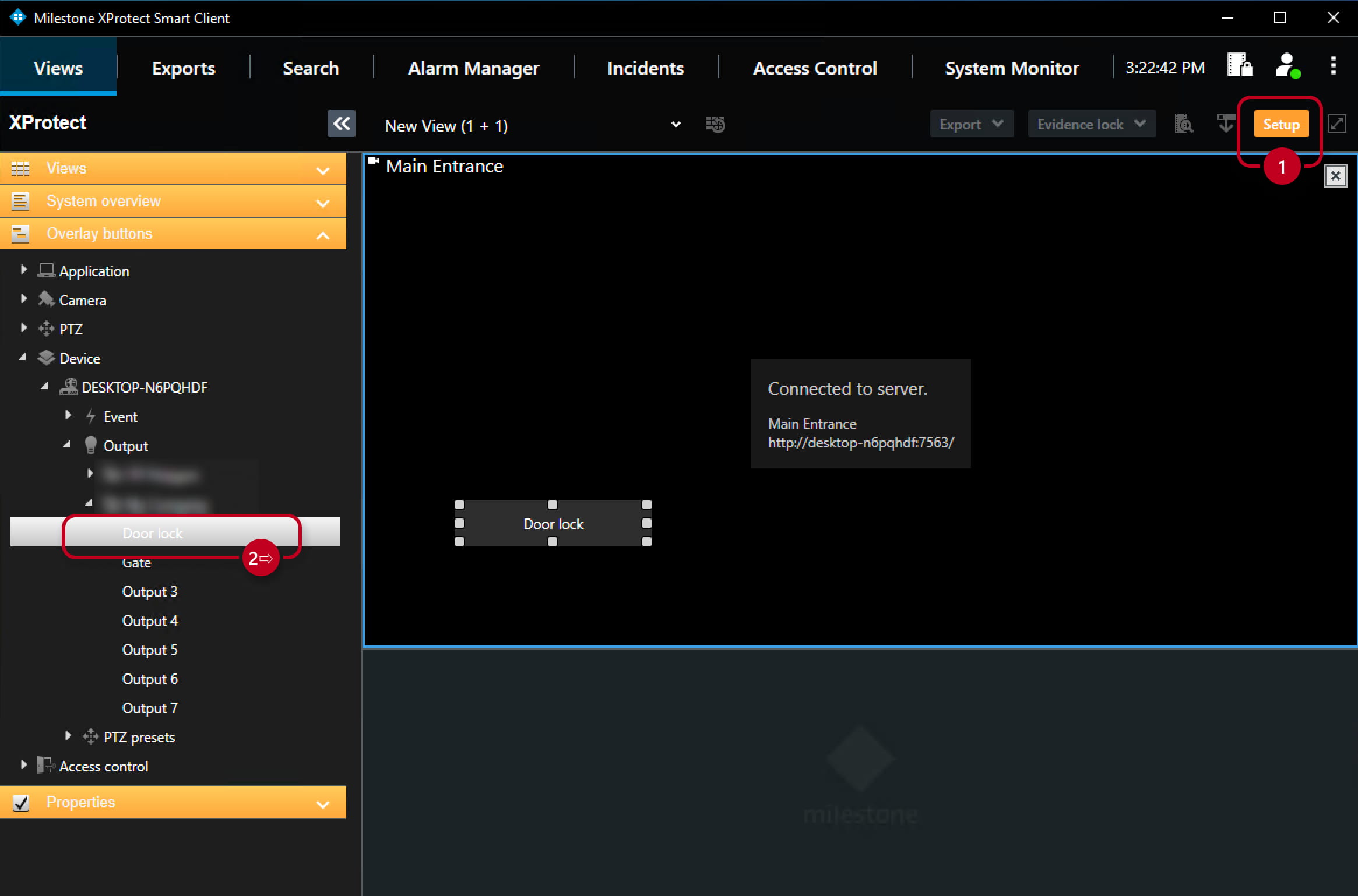
Task: Click the PTZ crosshair icon
Action: [x=47, y=329]
